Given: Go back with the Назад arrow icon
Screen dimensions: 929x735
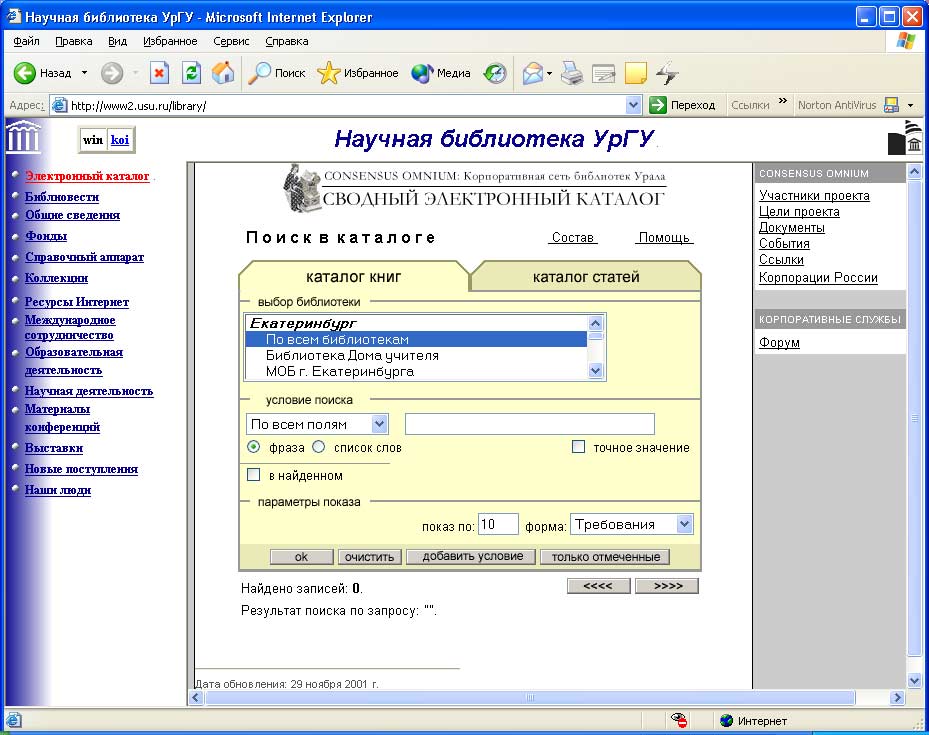Looking at the screenshot, I should 25,73.
